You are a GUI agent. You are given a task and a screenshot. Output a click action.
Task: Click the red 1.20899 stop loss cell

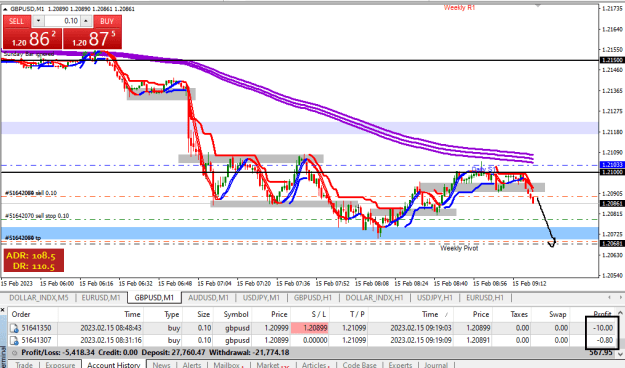click(x=310, y=328)
